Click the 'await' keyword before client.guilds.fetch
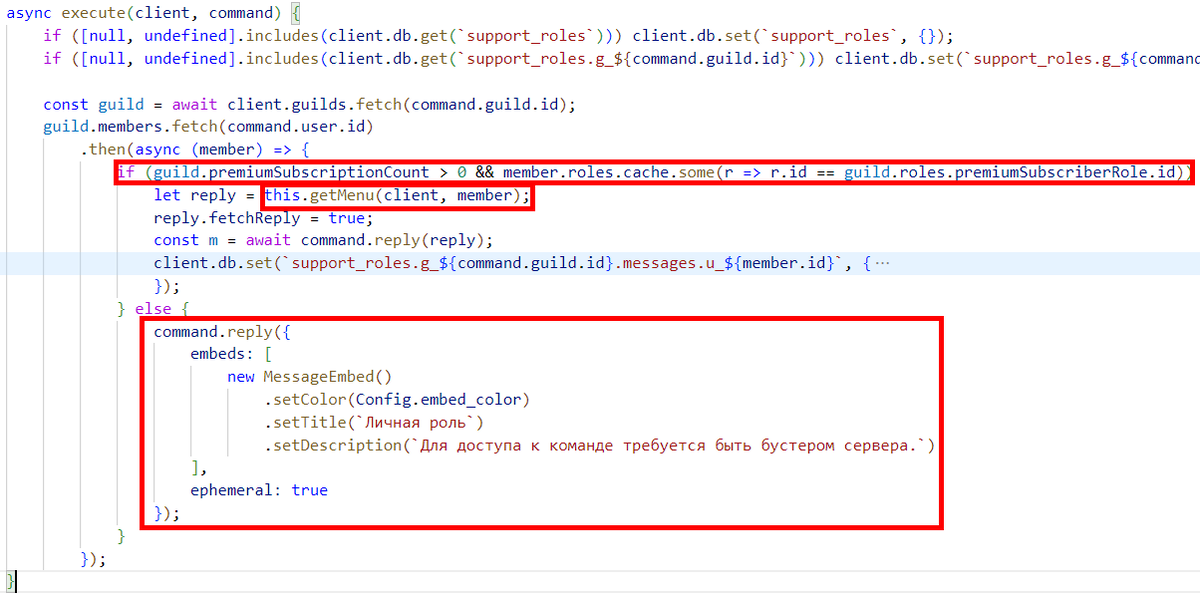Image resolution: width=1200 pixels, height=600 pixels. click(194, 104)
